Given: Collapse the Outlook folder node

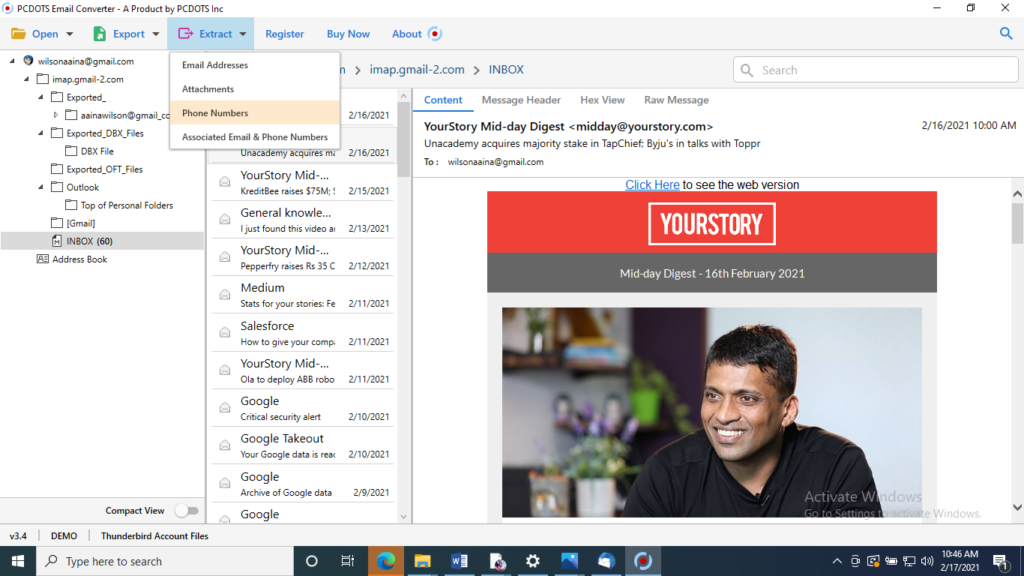Looking at the screenshot, I should tap(40, 187).
